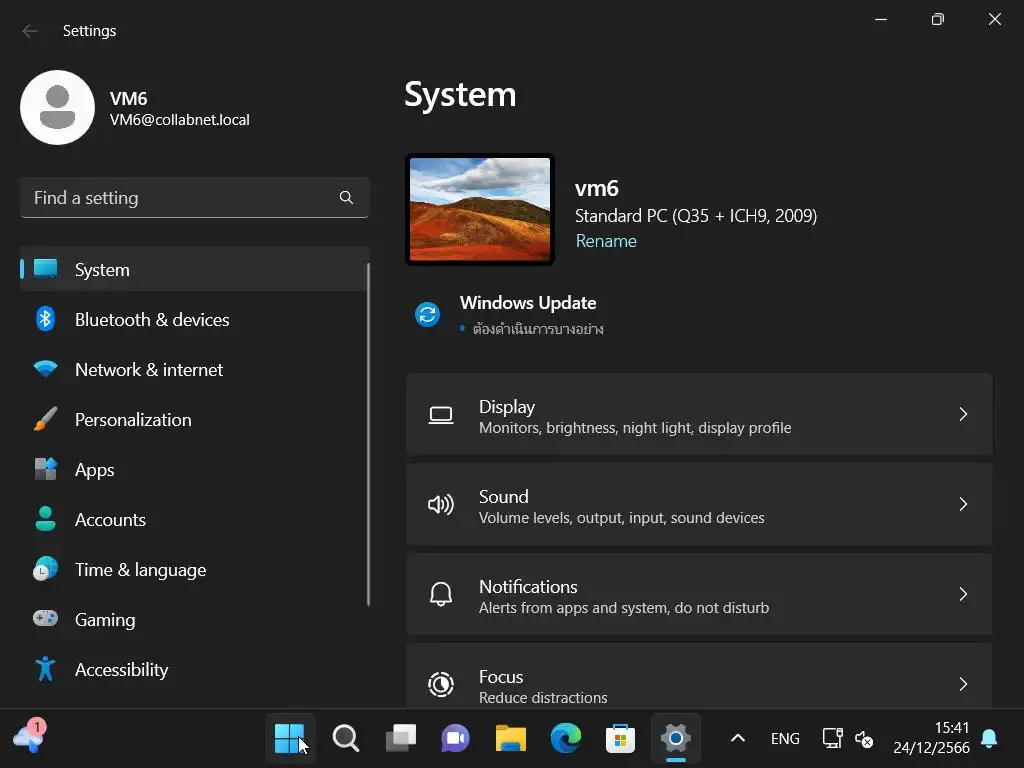The height and width of the screenshot is (768, 1024).
Task: Click the muted volume icon in system tray
Action: [864, 739]
